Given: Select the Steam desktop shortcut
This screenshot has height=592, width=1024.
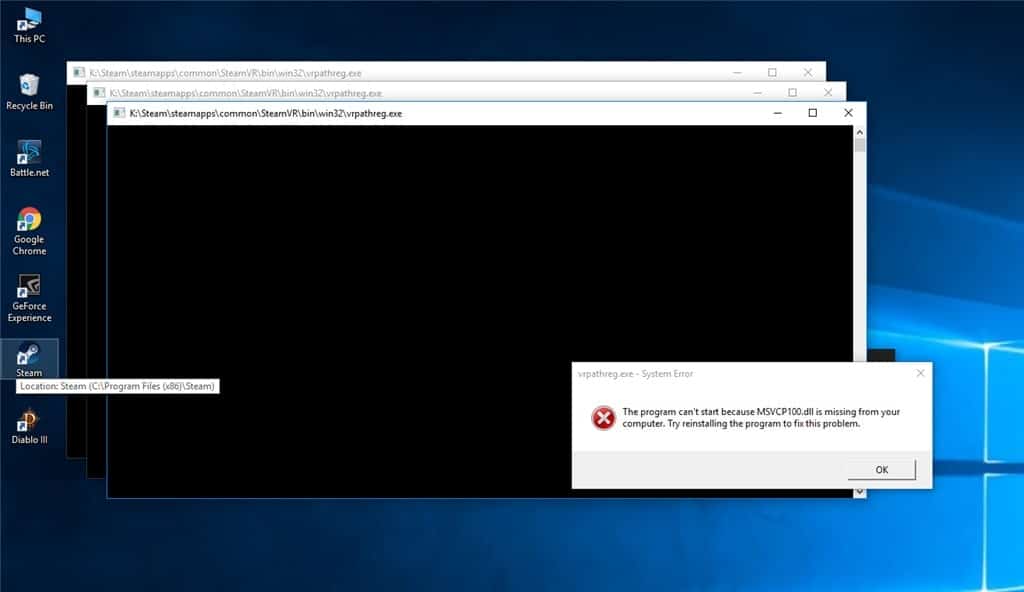Looking at the screenshot, I should point(29,359).
